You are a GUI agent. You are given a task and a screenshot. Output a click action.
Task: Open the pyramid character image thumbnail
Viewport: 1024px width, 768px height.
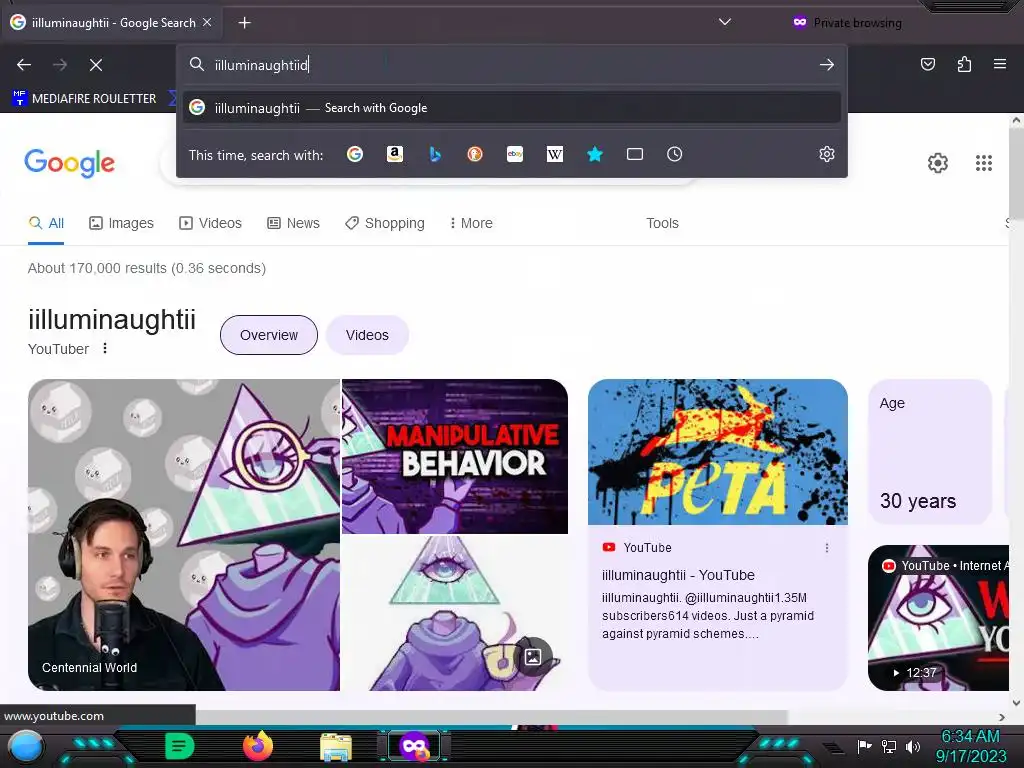455,613
